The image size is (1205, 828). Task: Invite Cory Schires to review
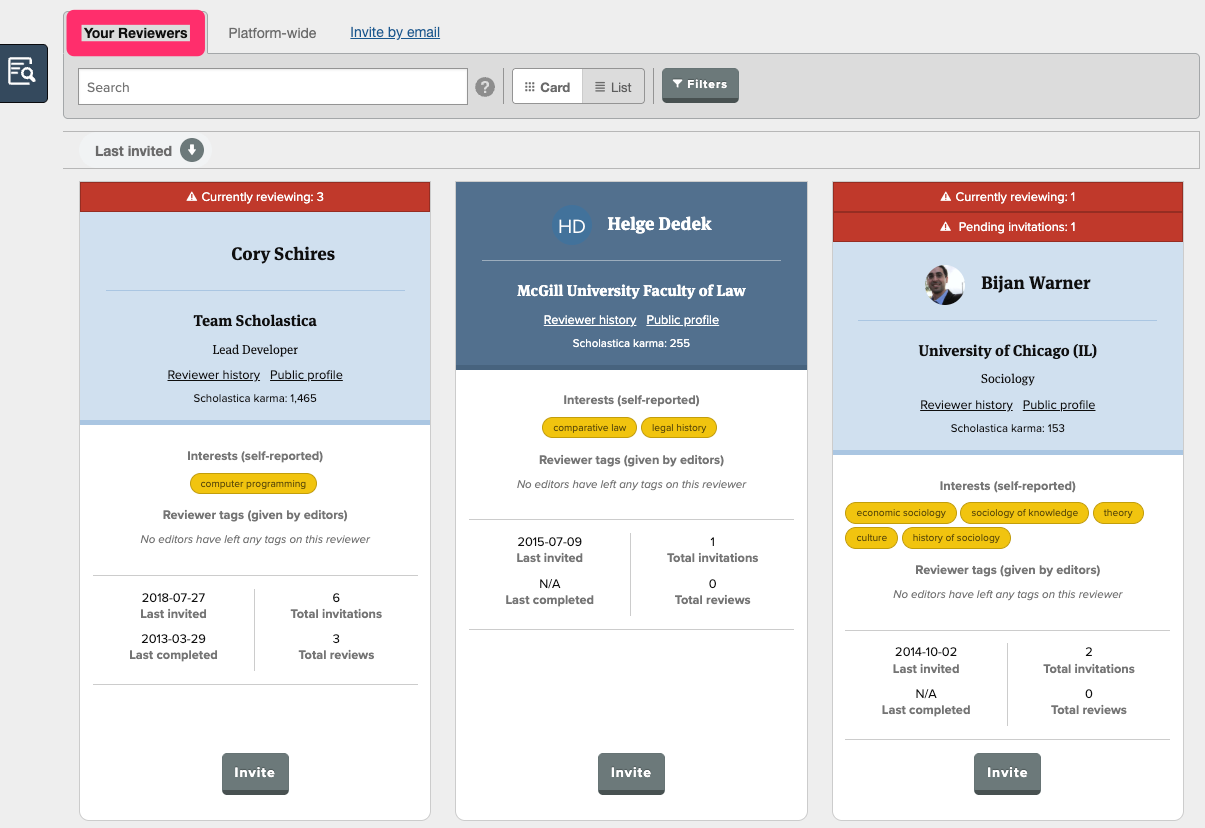(255, 773)
